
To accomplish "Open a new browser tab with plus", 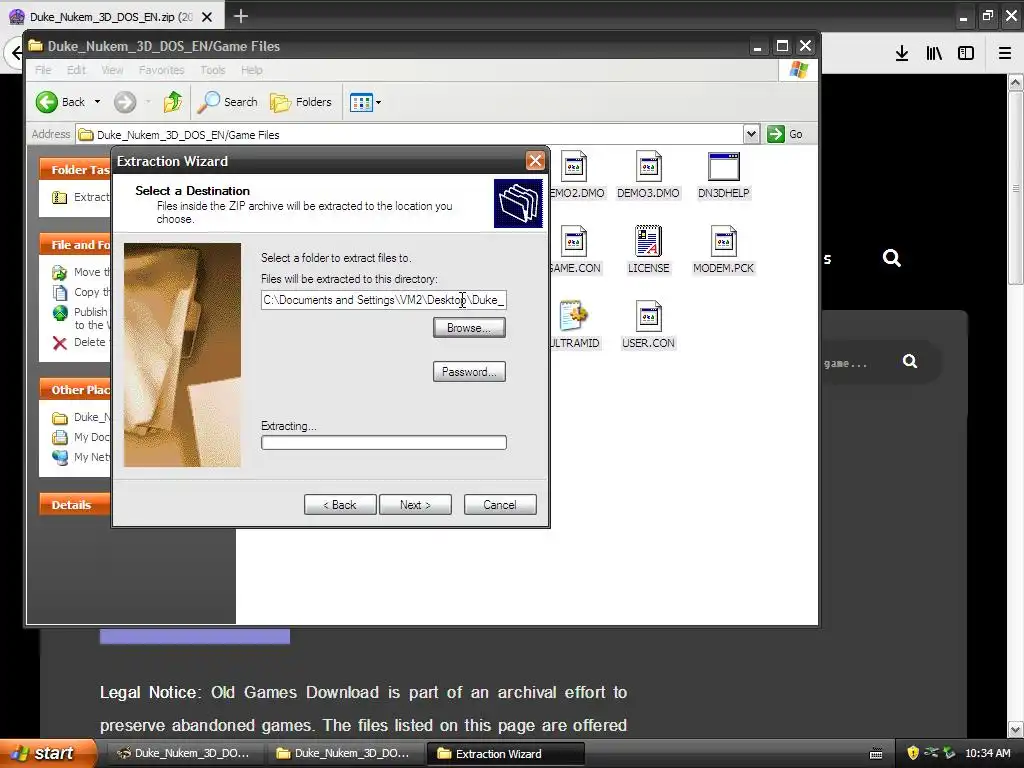I will [x=240, y=16].
